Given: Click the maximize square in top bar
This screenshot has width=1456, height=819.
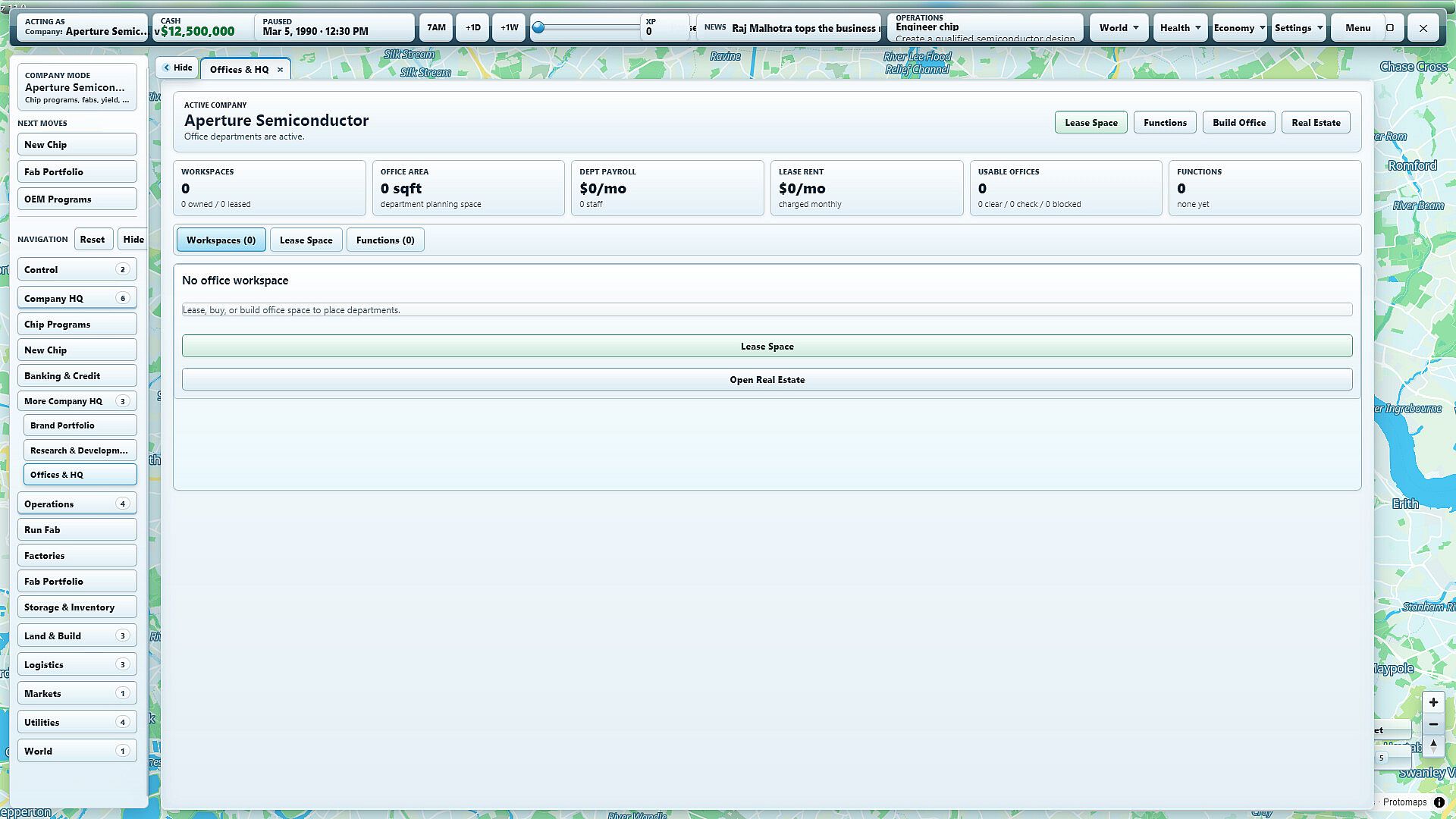Looking at the screenshot, I should (1390, 28).
